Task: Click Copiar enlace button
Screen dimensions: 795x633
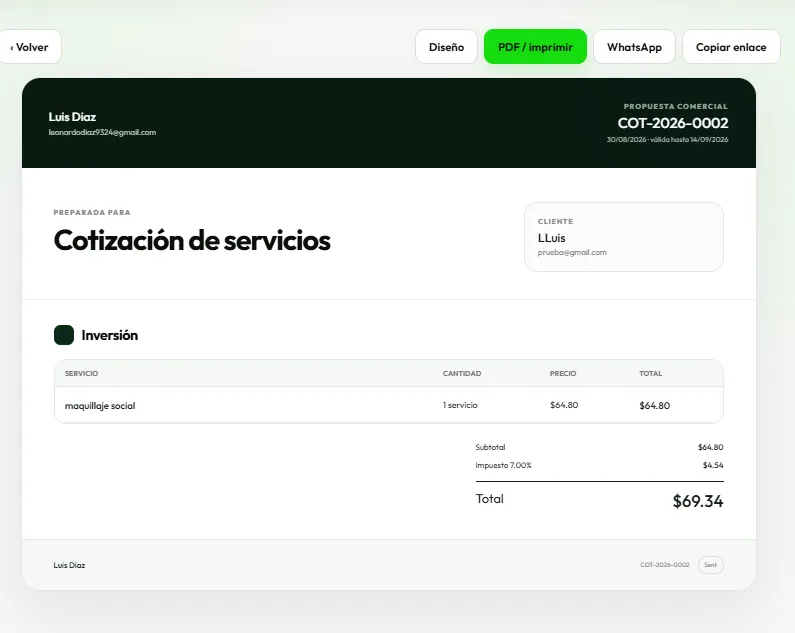Action: (x=731, y=47)
